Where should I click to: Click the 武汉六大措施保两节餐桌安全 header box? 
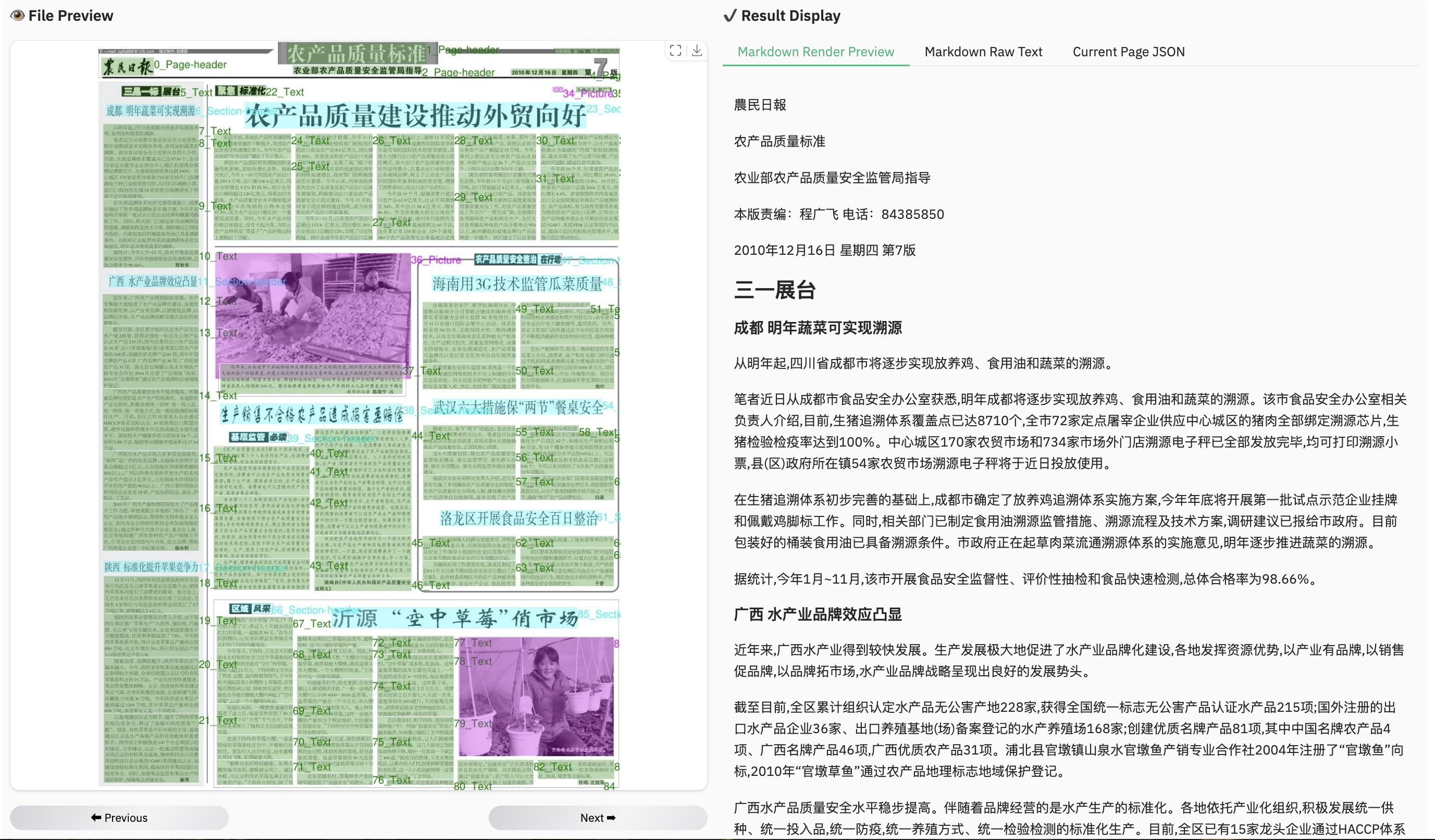(517, 407)
